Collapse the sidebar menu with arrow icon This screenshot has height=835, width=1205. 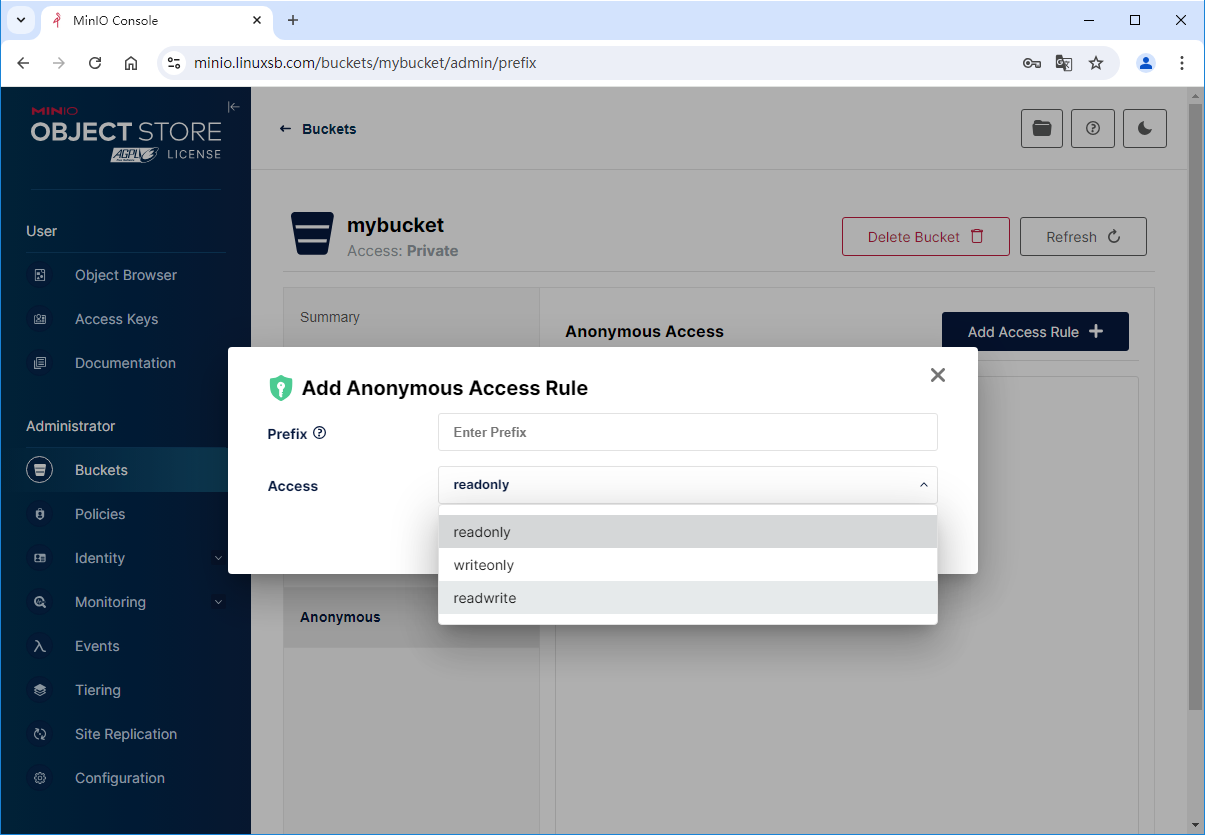(x=234, y=107)
